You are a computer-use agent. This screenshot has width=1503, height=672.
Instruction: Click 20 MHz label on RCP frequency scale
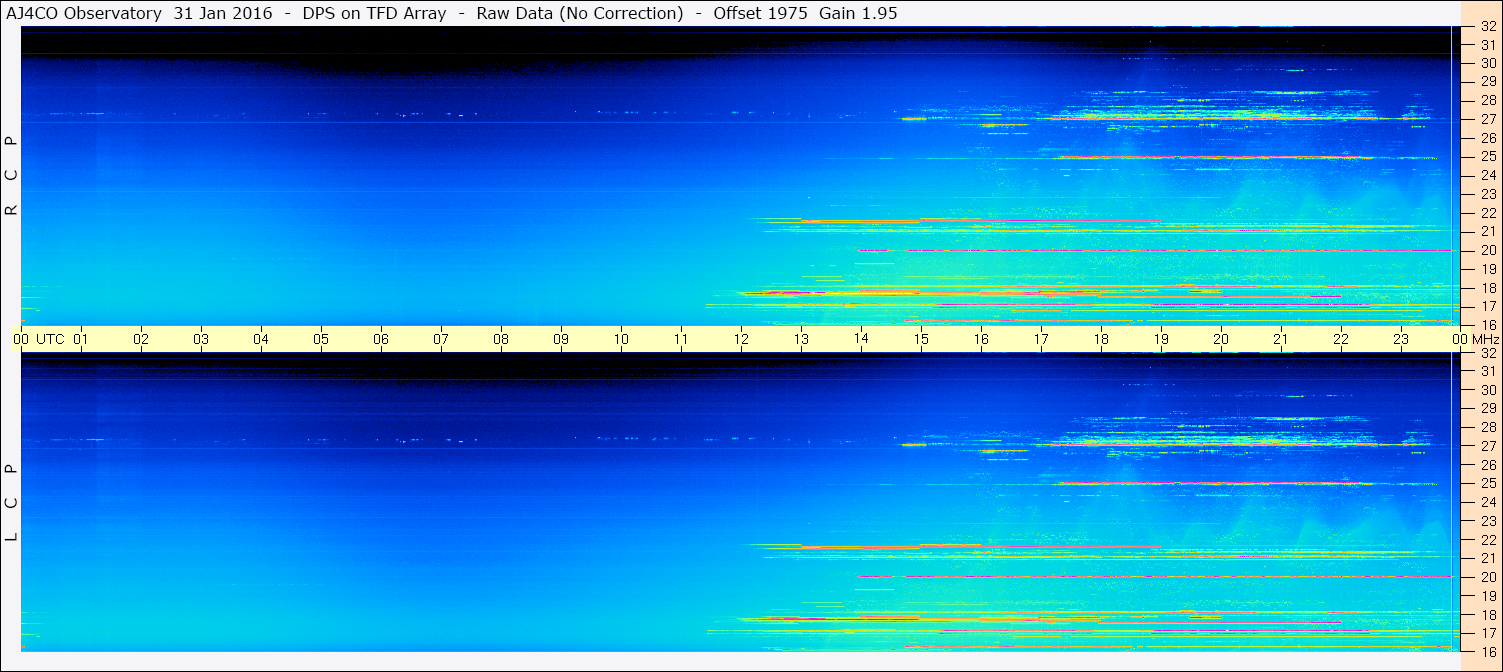[x=1487, y=250]
